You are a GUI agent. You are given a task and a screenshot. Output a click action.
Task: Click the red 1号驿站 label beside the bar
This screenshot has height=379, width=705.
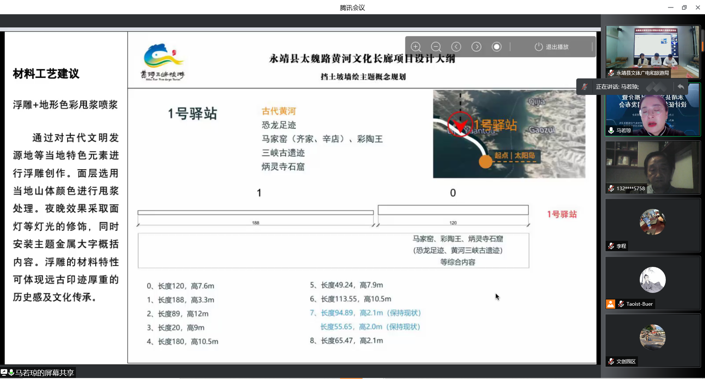pos(562,214)
